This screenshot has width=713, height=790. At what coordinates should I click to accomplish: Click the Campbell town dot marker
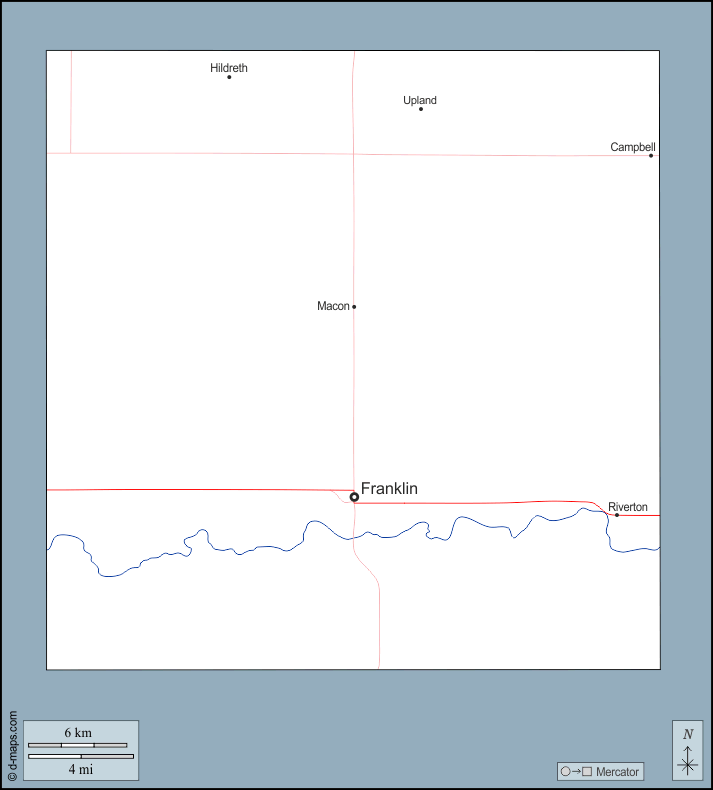pos(651,155)
